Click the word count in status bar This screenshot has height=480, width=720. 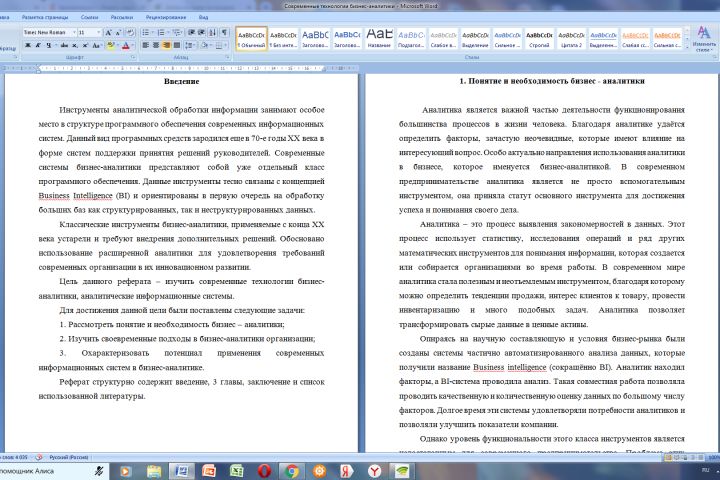pyautogui.click(x=14, y=457)
